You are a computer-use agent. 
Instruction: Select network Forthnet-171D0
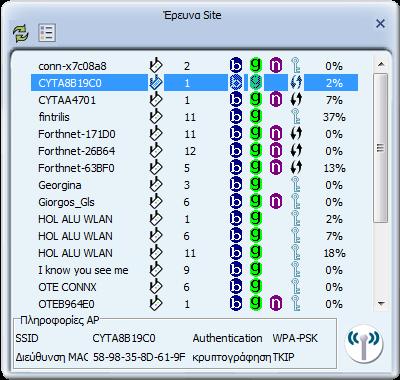(x=194, y=134)
